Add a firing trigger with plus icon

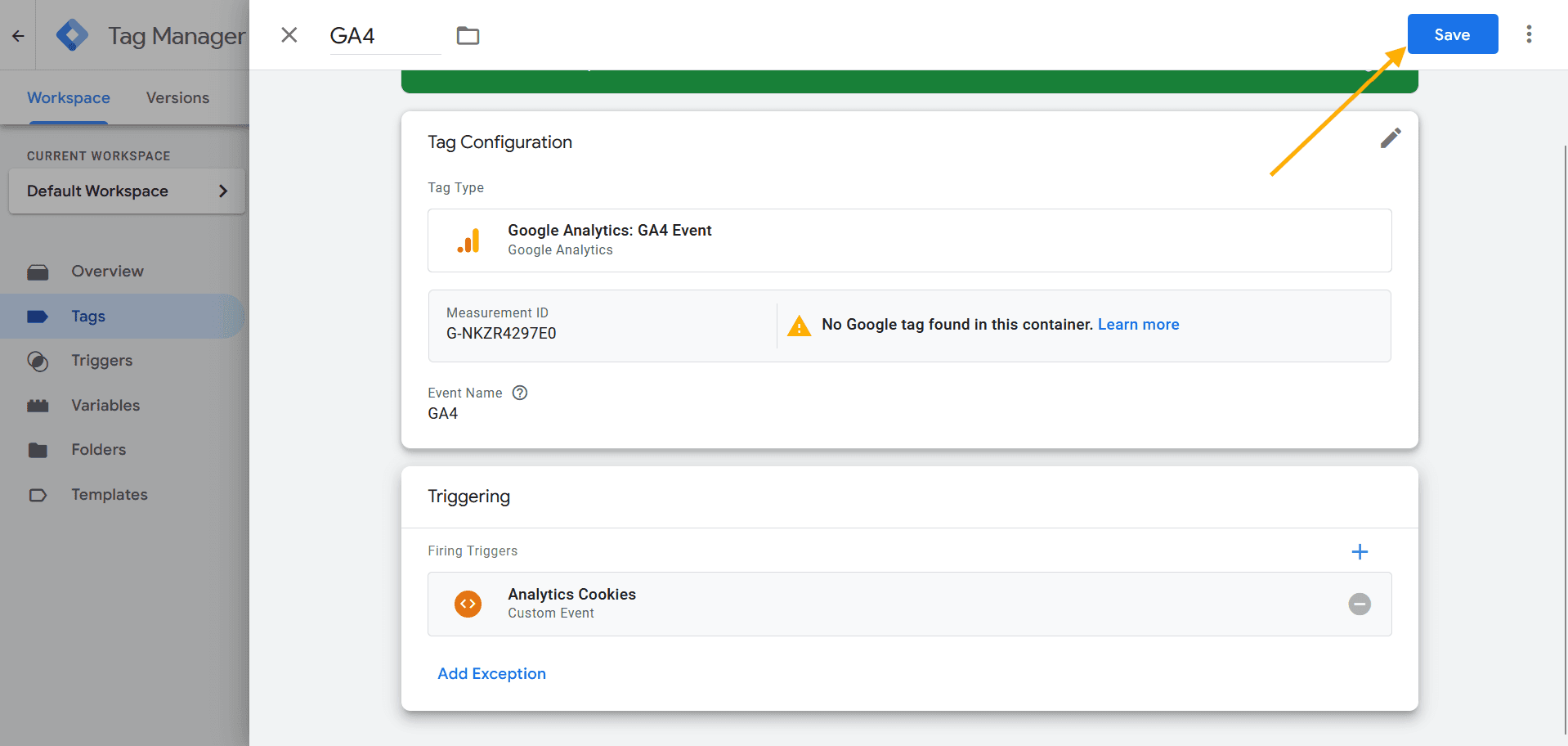[1360, 552]
